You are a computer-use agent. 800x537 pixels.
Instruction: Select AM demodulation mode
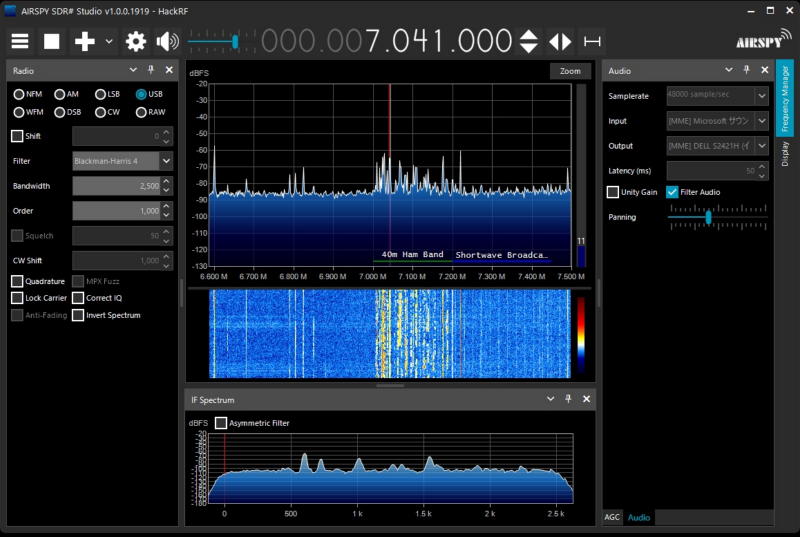[x=67, y=94]
